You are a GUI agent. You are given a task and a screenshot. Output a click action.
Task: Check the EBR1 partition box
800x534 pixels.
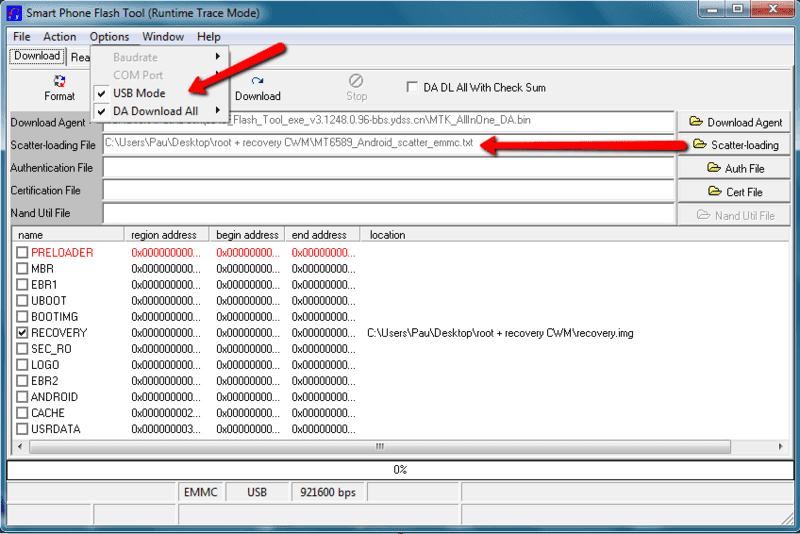click(x=22, y=285)
